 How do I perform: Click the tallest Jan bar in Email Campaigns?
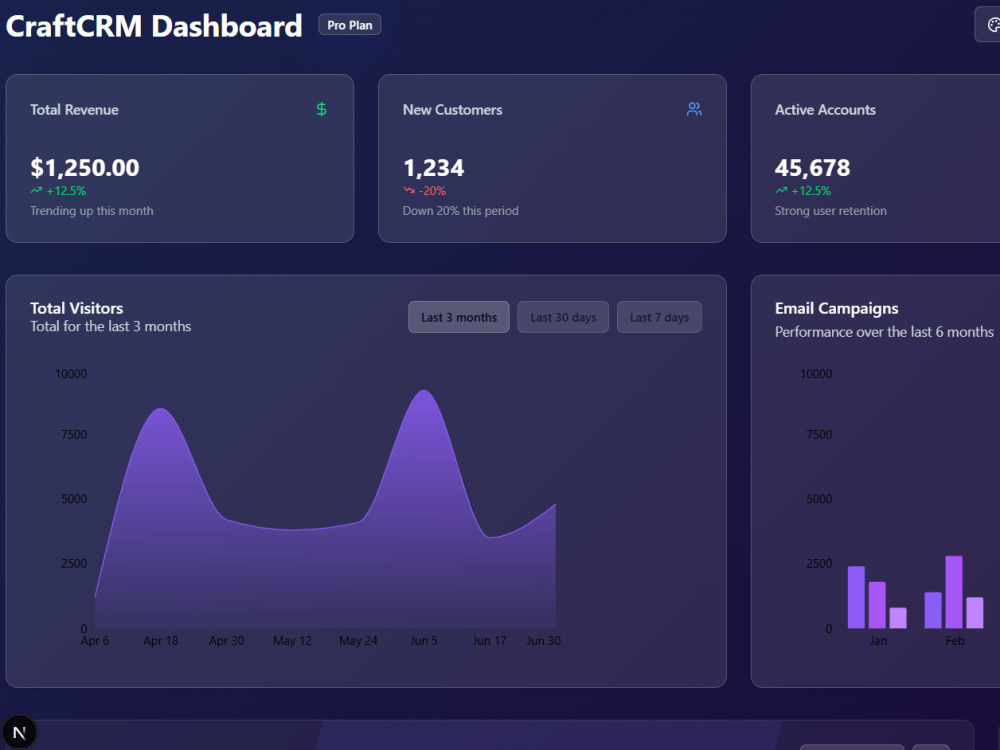[x=856, y=597]
